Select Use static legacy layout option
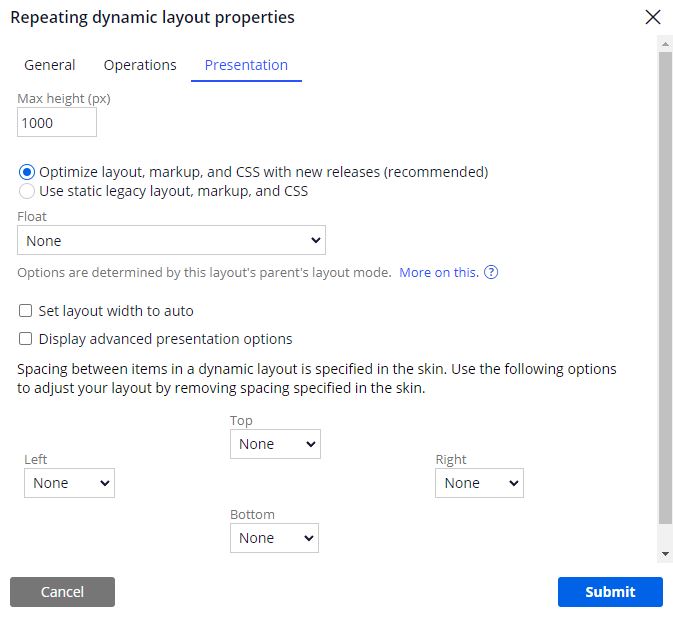Screen dimensions: 673x617 [x=27, y=191]
